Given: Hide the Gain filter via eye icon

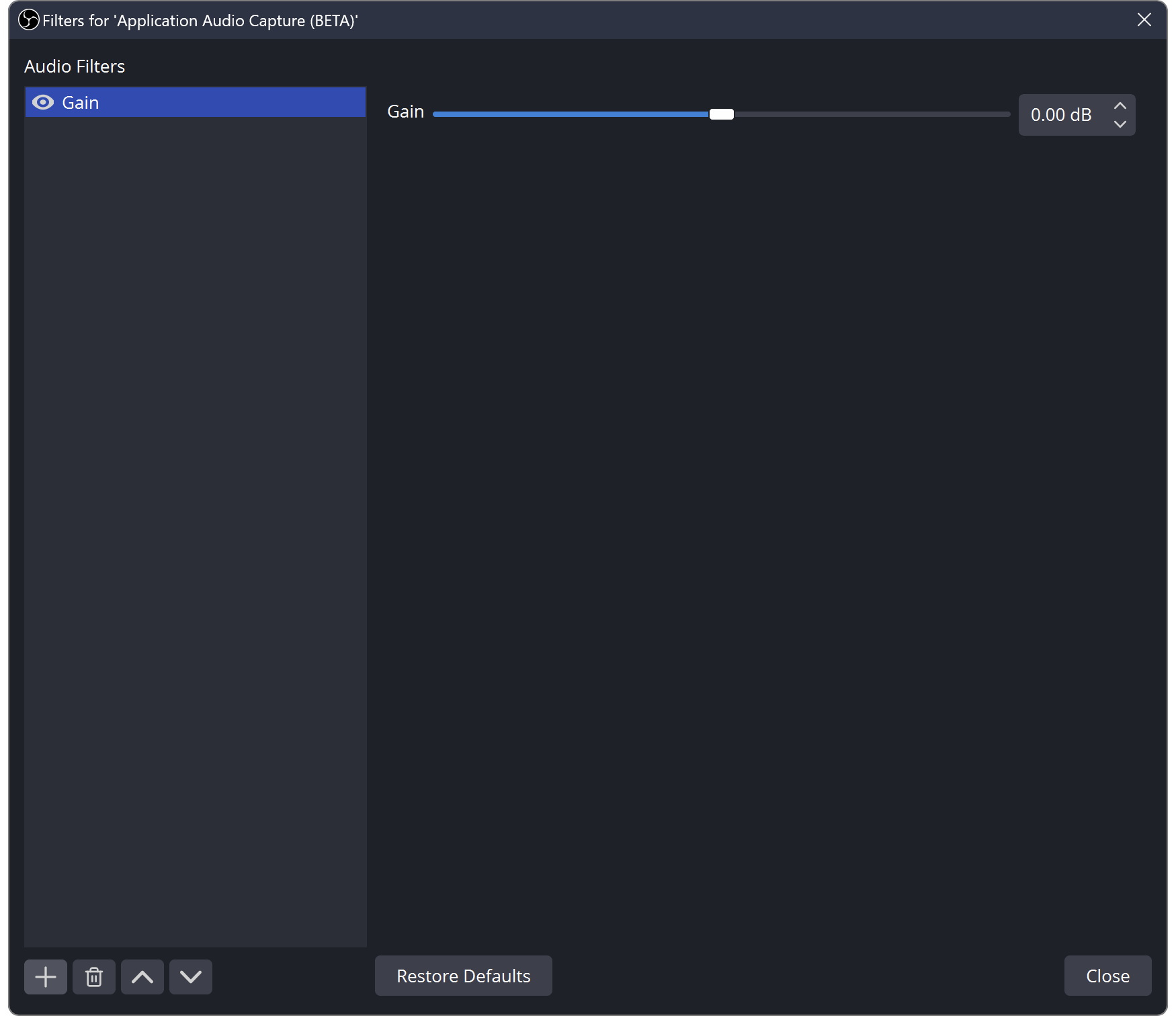Looking at the screenshot, I should tap(43, 102).
